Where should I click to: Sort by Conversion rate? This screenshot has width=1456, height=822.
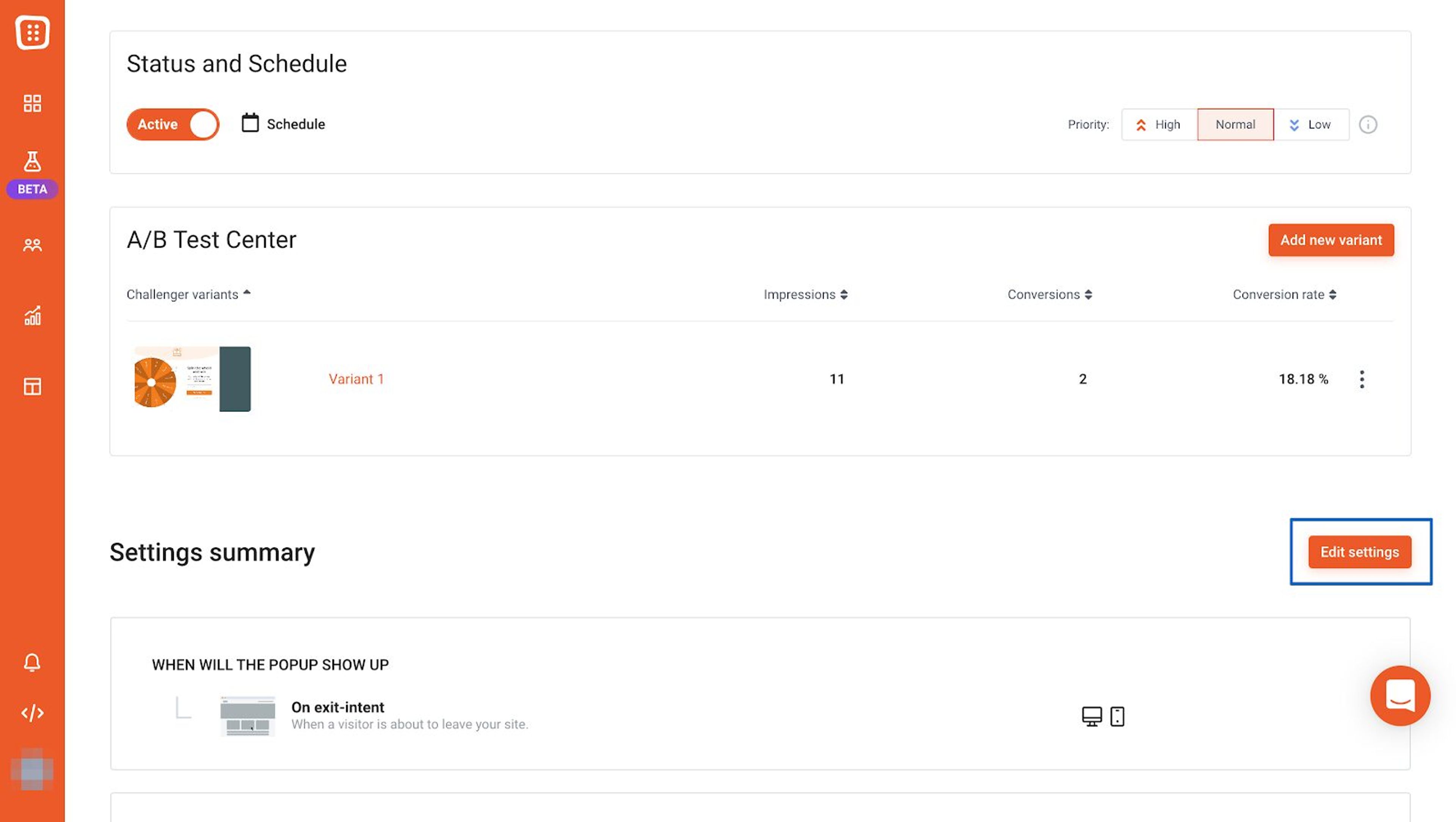tap(1334, 294)
